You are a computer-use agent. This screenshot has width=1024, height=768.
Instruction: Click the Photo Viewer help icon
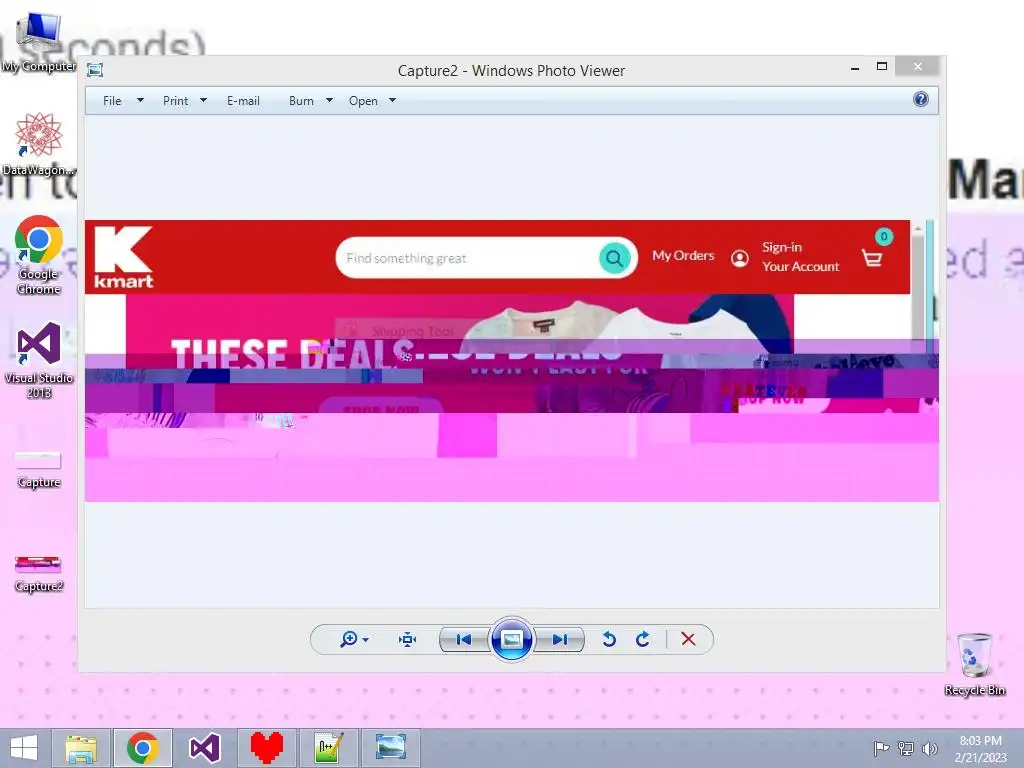[x=921, y=99]
